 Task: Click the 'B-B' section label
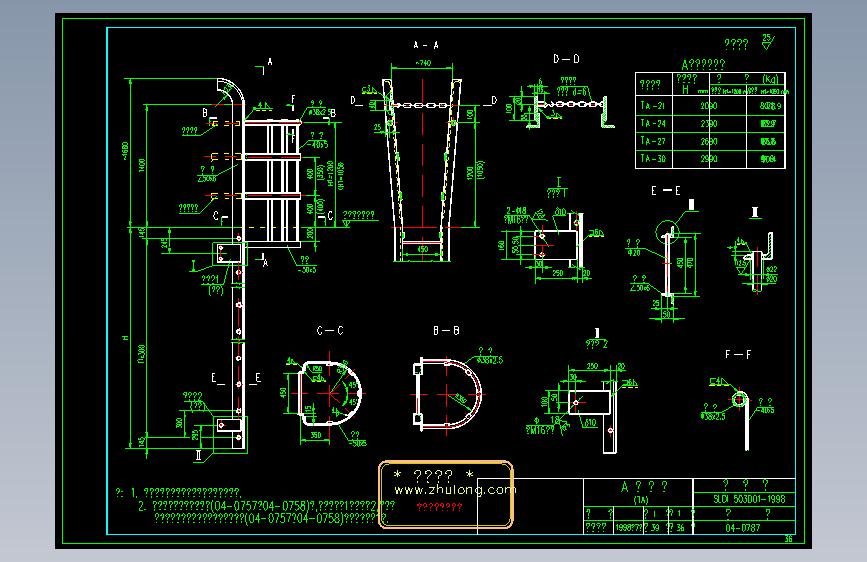pyautogui.click(x=446, y=331)
